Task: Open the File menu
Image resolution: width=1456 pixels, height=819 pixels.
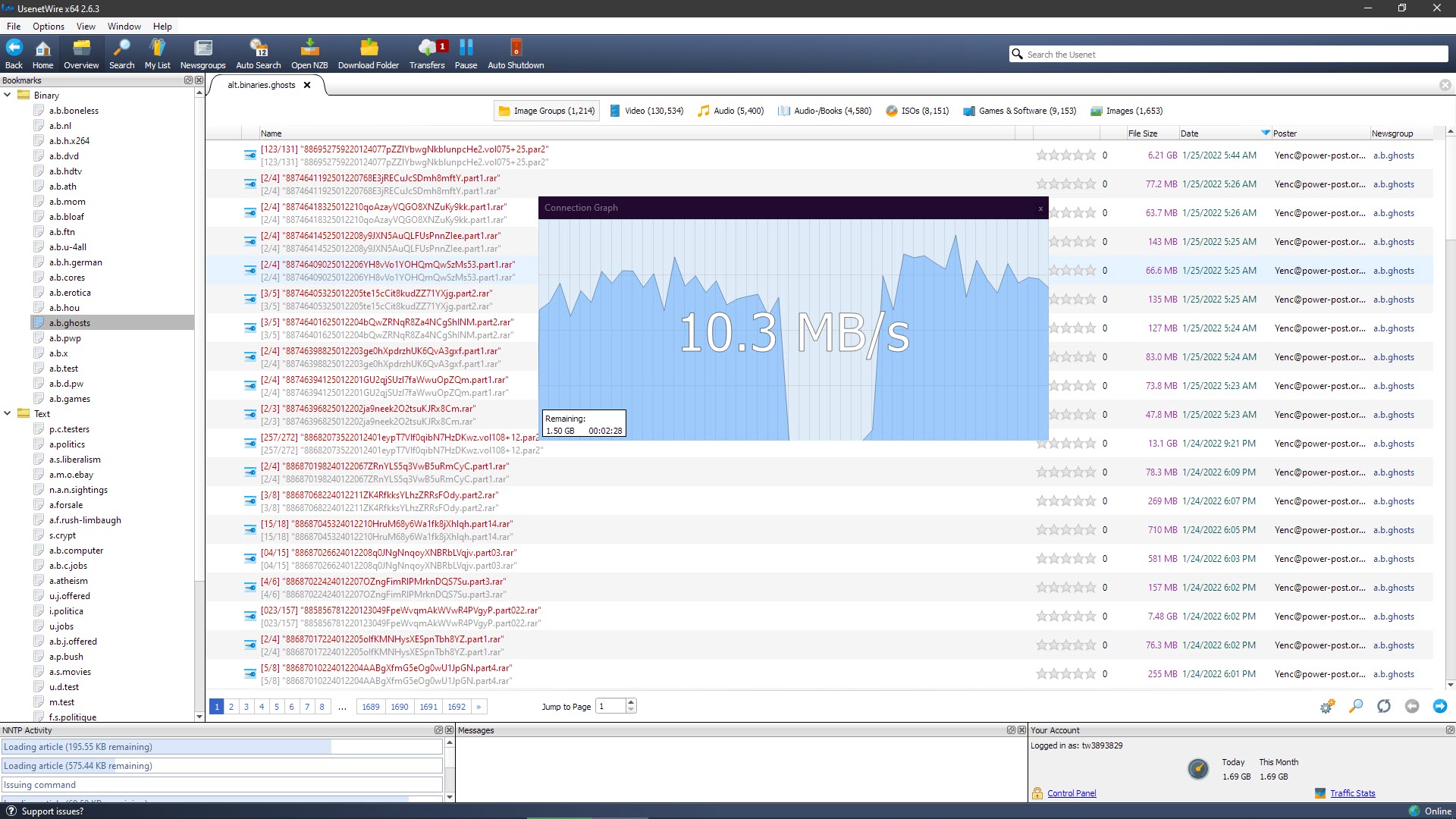Action: (14, 26)
